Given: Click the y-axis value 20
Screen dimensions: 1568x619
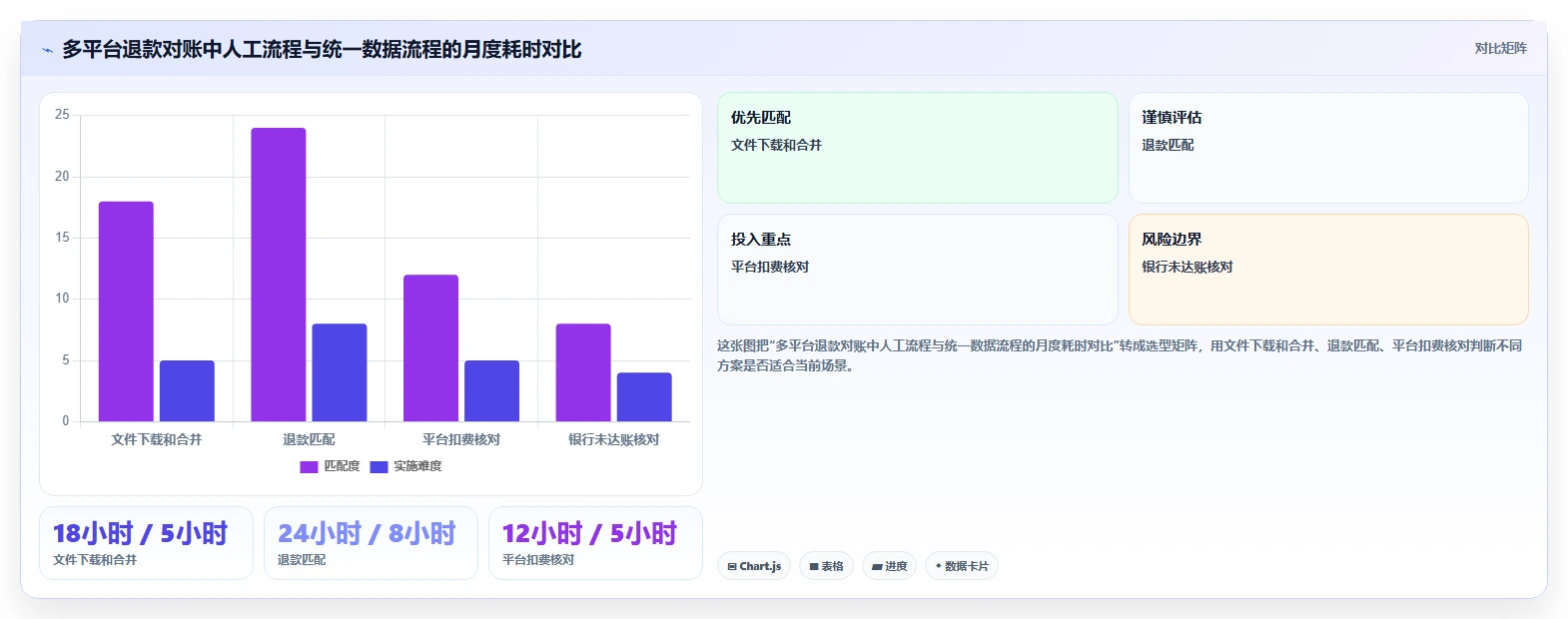Looking at the screenshot, I should tap(62, 176).
